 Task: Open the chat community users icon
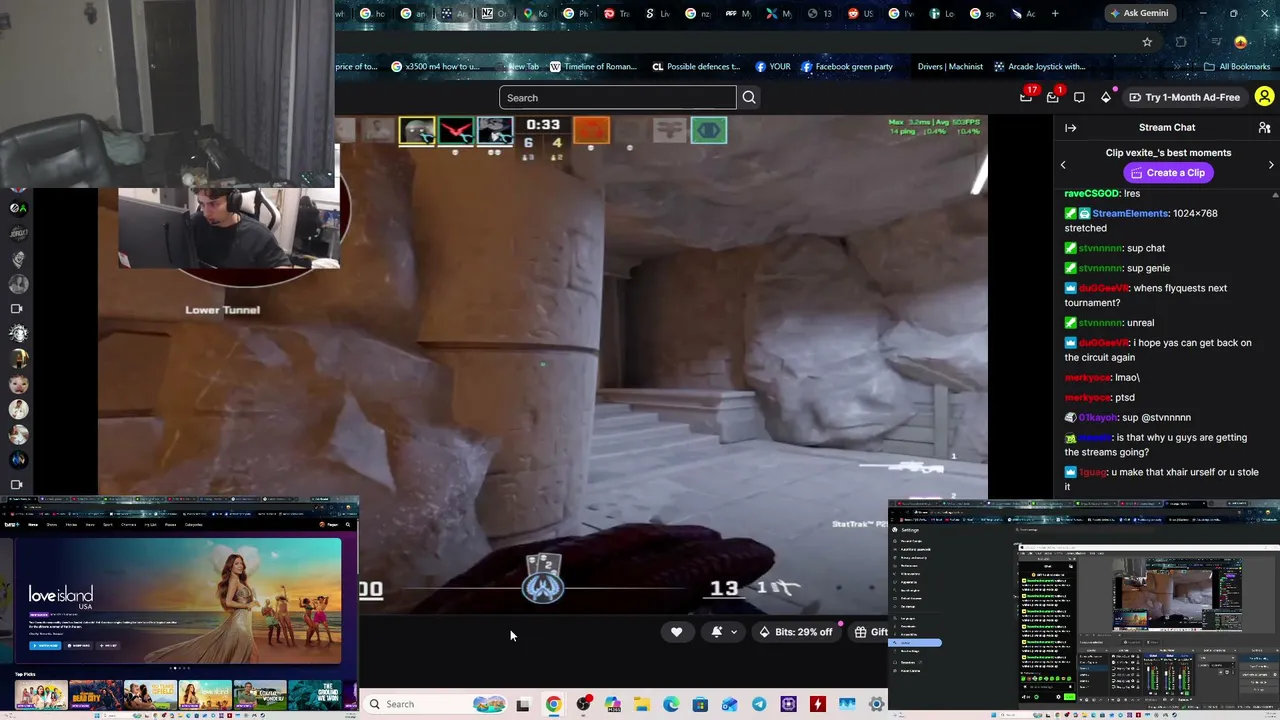point(1264,128)
